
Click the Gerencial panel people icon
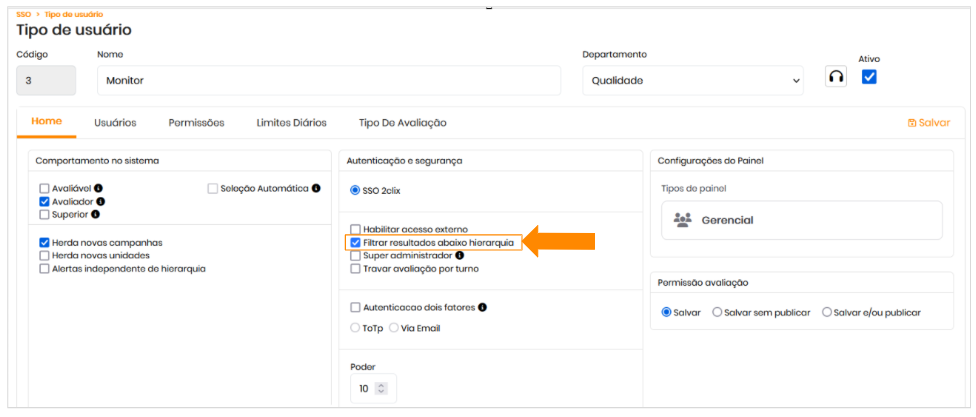[683, 220]
